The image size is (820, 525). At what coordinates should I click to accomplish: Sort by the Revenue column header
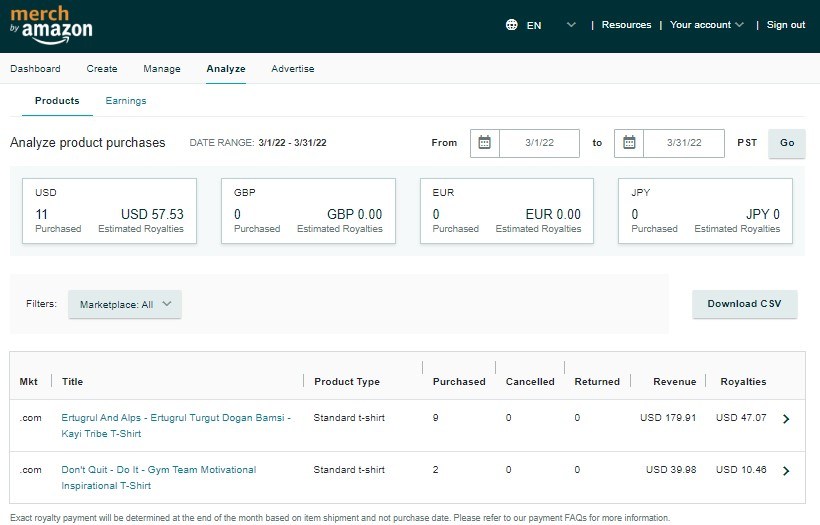tap(675, 382)
